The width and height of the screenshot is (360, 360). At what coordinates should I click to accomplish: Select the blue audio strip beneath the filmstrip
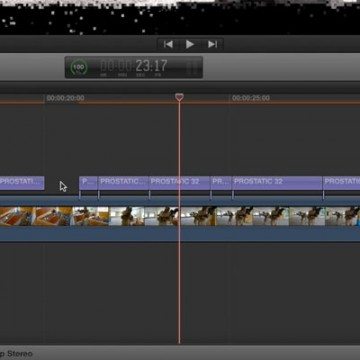click(x=180, y=234)
